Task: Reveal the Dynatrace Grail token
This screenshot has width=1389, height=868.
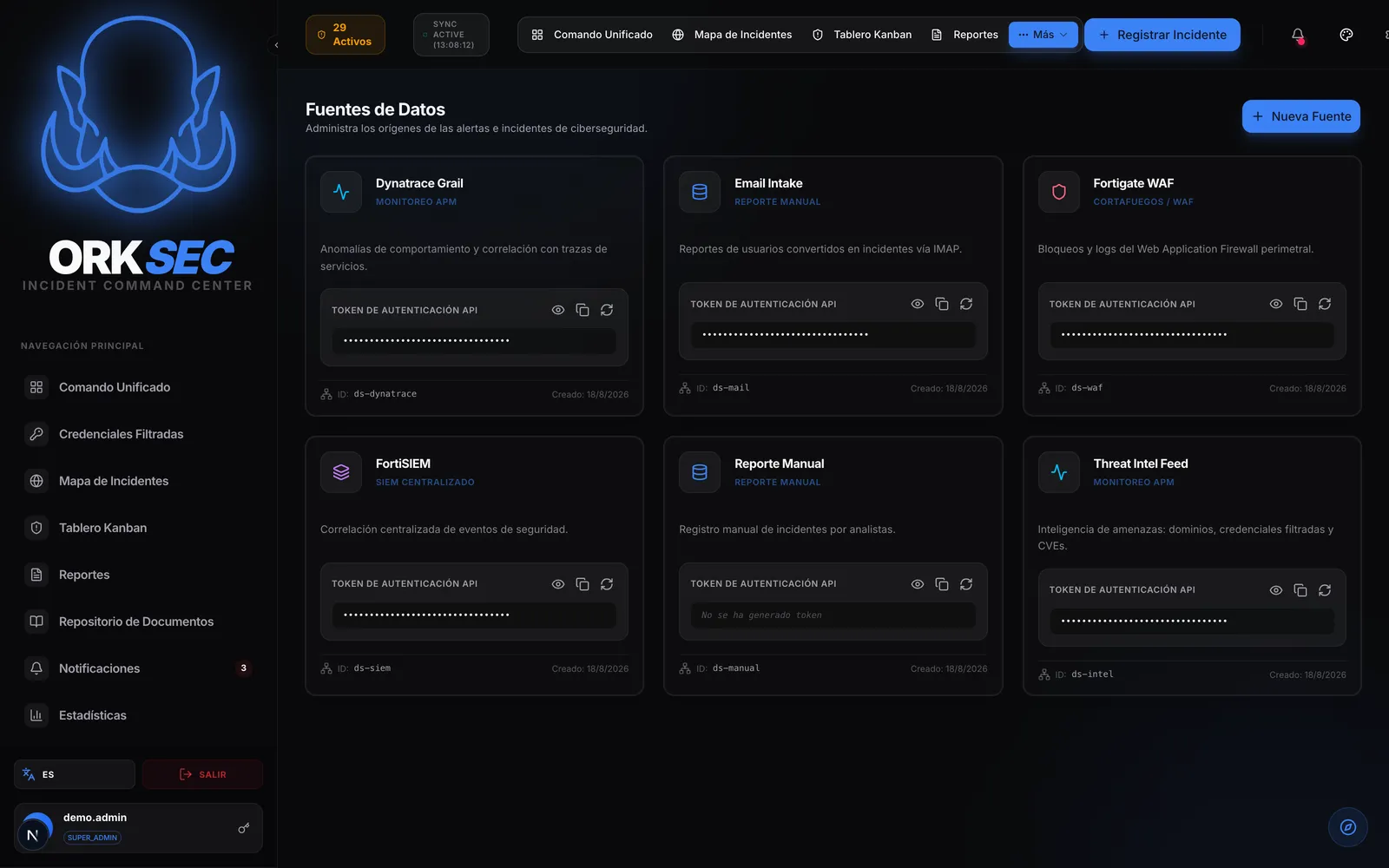Action: click(x=558, y=310)
